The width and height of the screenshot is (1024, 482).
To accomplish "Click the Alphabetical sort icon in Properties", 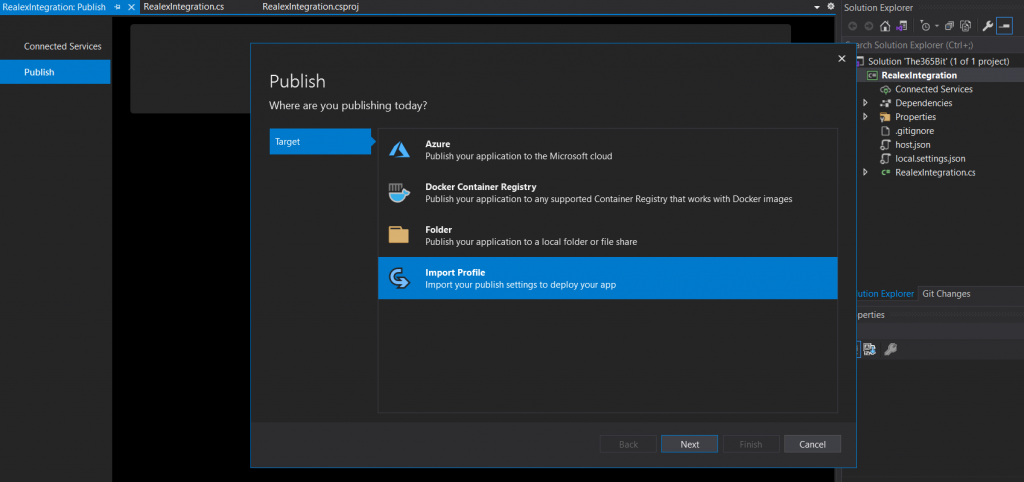I will coord(869,350).
